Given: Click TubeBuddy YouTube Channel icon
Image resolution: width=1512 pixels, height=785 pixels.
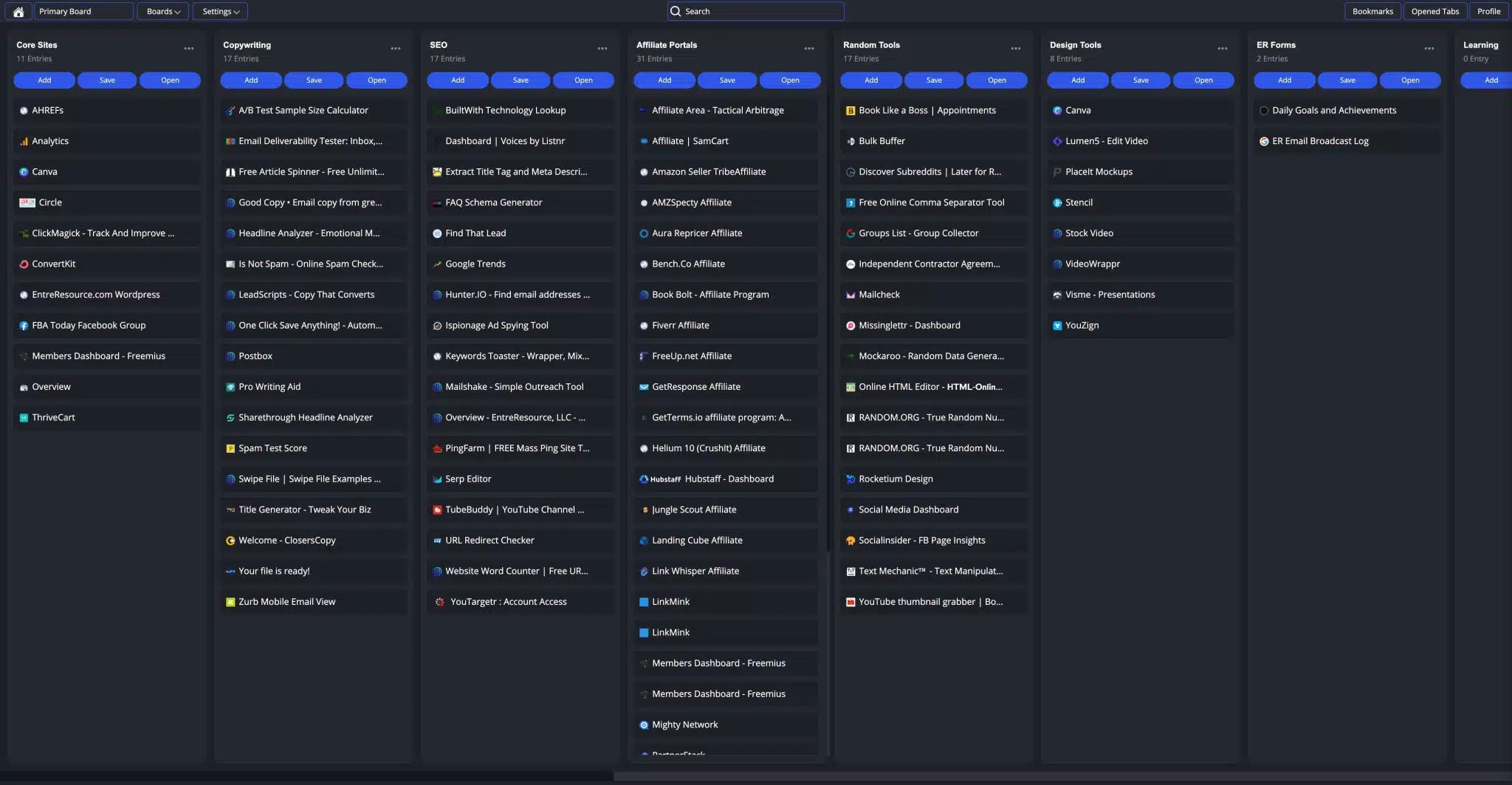Looking at the screenshot, I should [437, 510].
